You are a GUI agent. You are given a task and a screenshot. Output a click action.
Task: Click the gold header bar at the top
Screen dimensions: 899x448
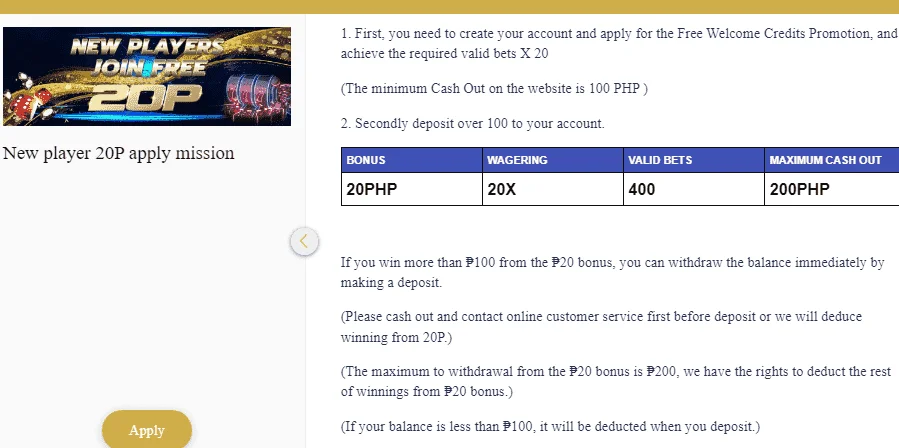click(x=450, y=7)
